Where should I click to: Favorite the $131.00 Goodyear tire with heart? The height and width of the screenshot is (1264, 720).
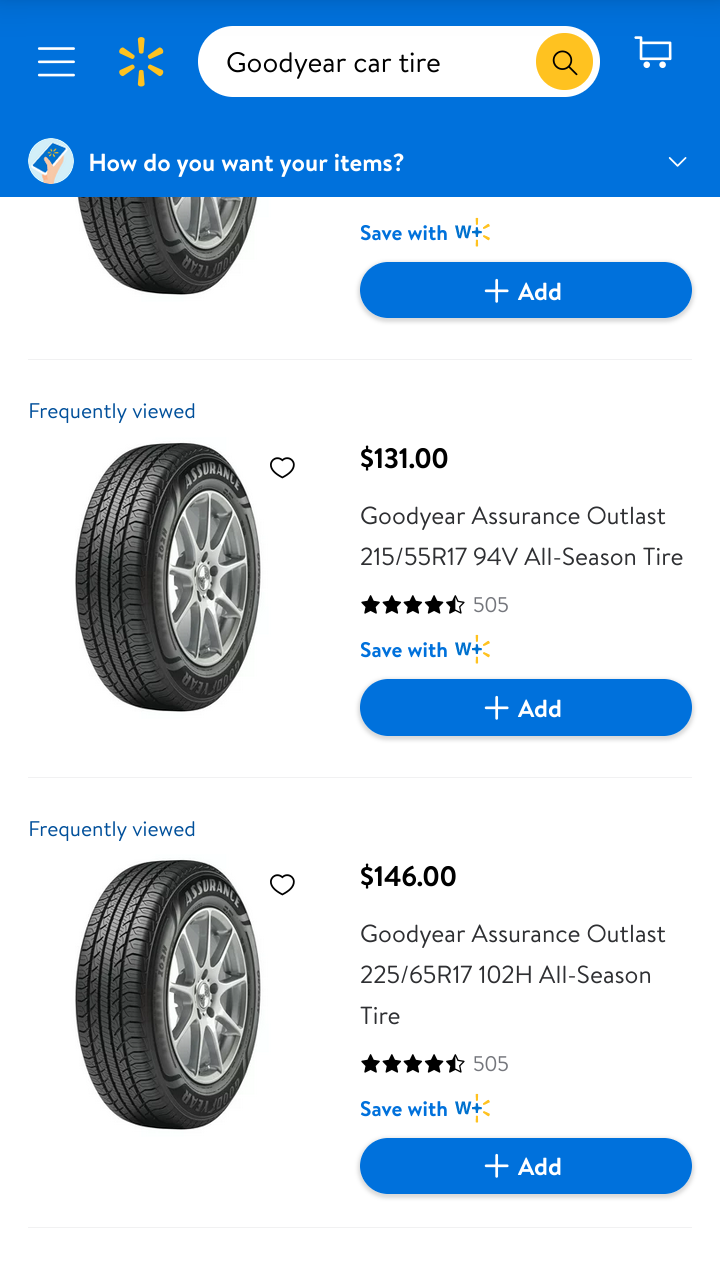[283, 467]
